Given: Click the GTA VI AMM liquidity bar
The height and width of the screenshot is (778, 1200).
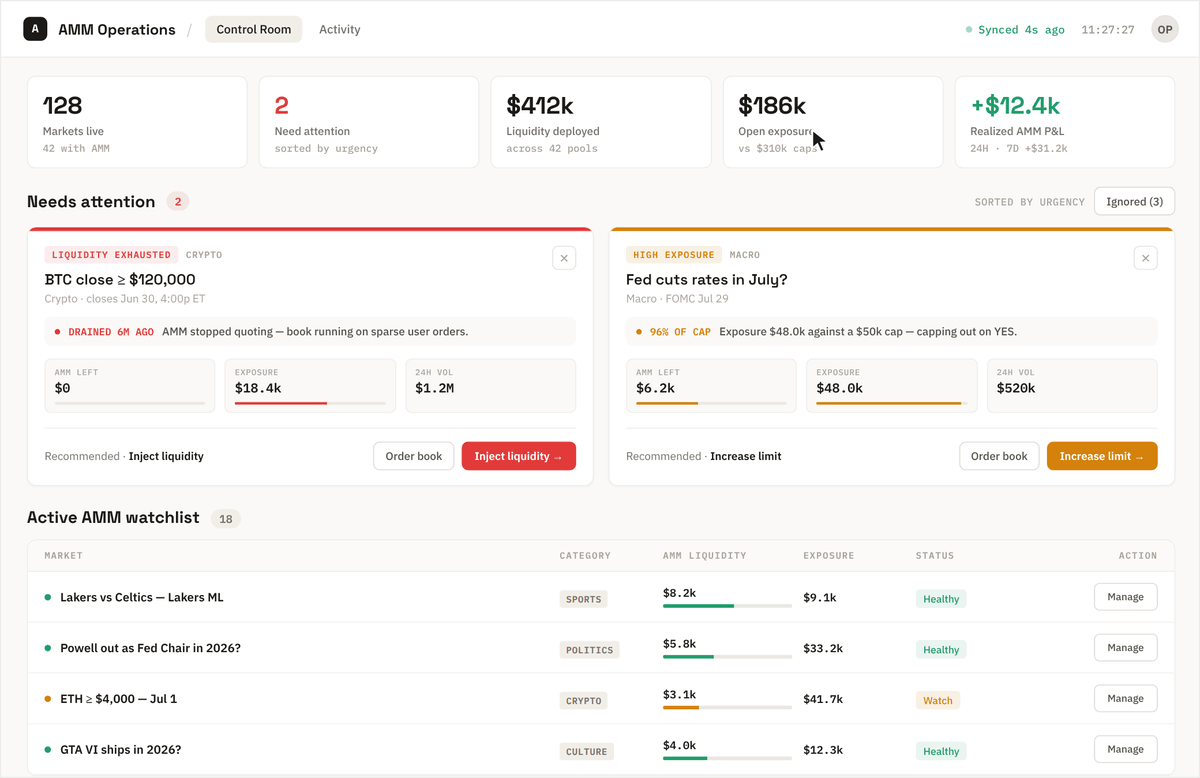Looking at the screenshot, I should pos(726,758).
